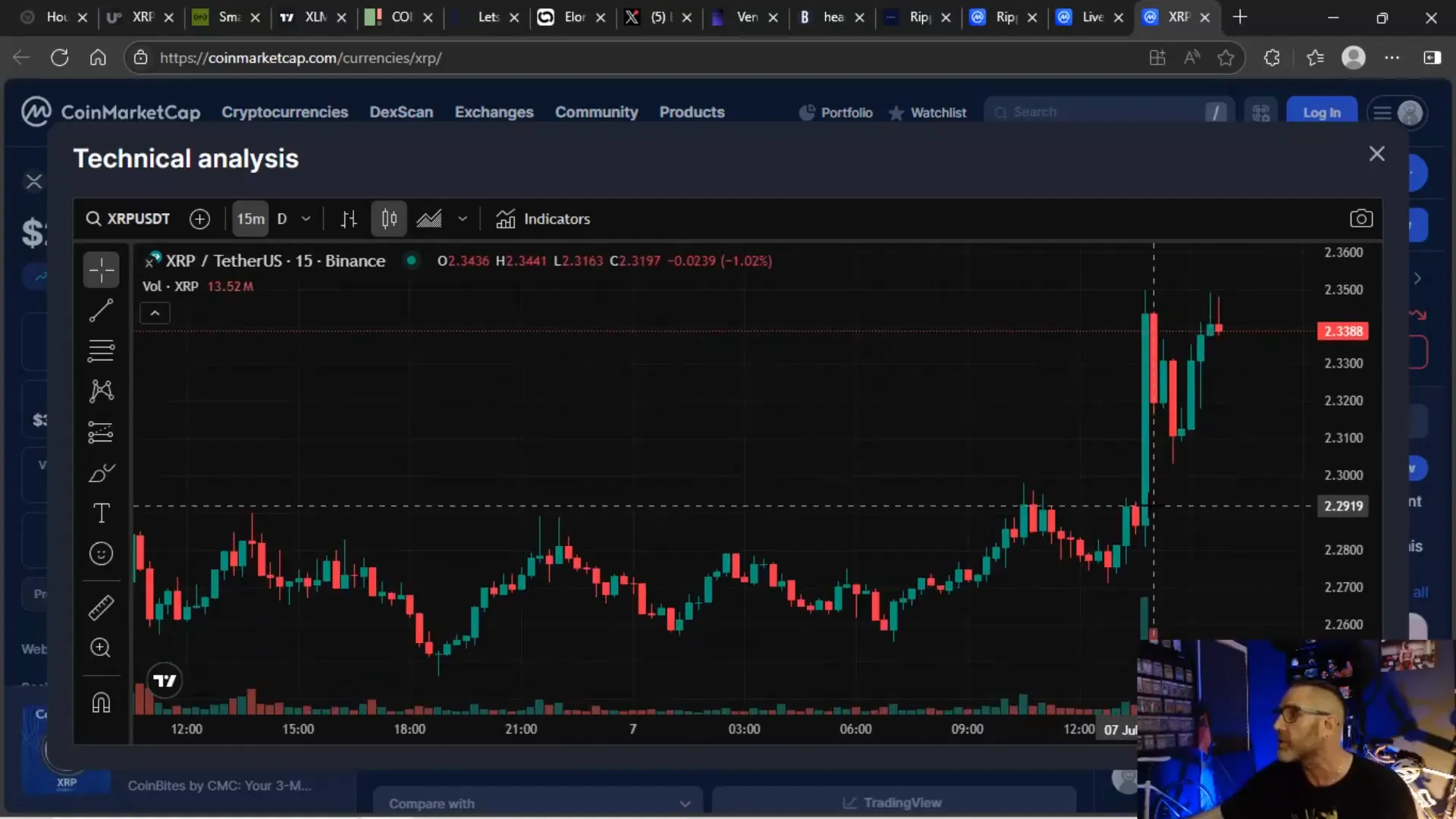
Task: Search symbol XRPUSDT
Action: (128, 219)
